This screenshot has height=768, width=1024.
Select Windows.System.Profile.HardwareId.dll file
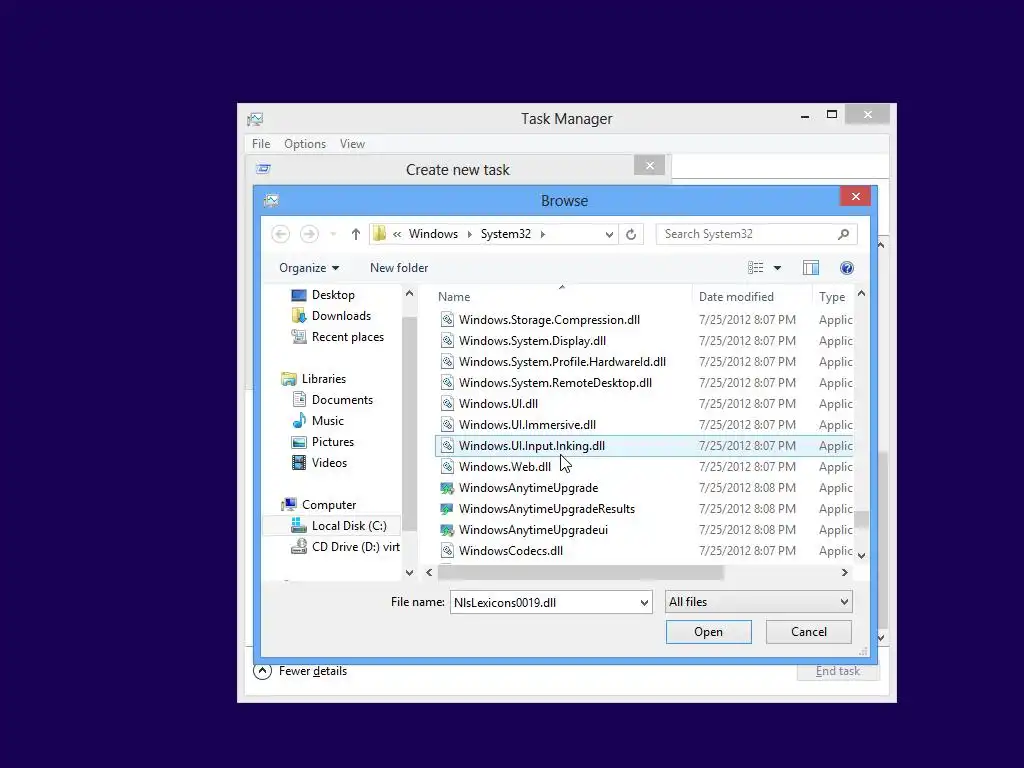coord(643,362)
